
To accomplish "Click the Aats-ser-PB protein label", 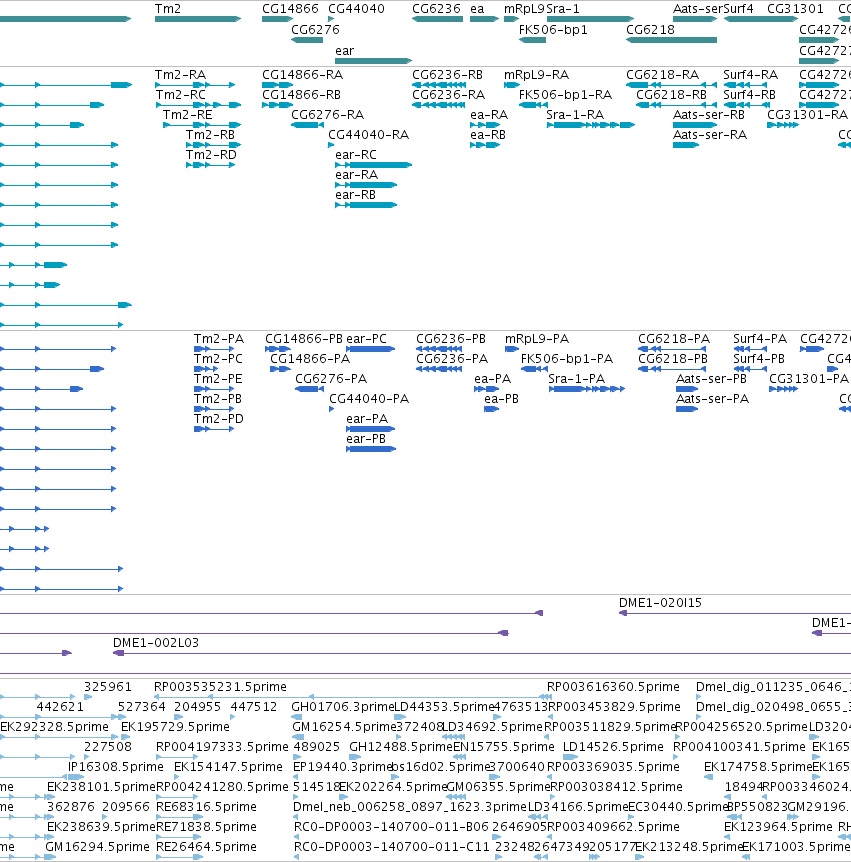I will coord(711,379).
